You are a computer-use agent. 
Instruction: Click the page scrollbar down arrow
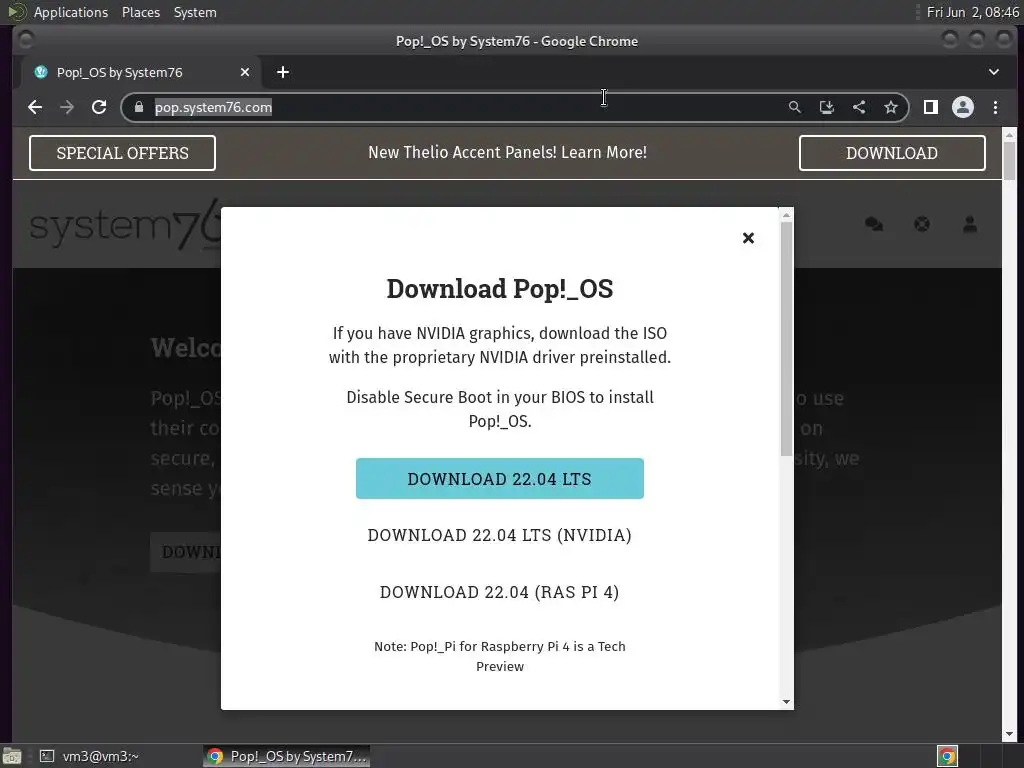tap(1010, 735)
